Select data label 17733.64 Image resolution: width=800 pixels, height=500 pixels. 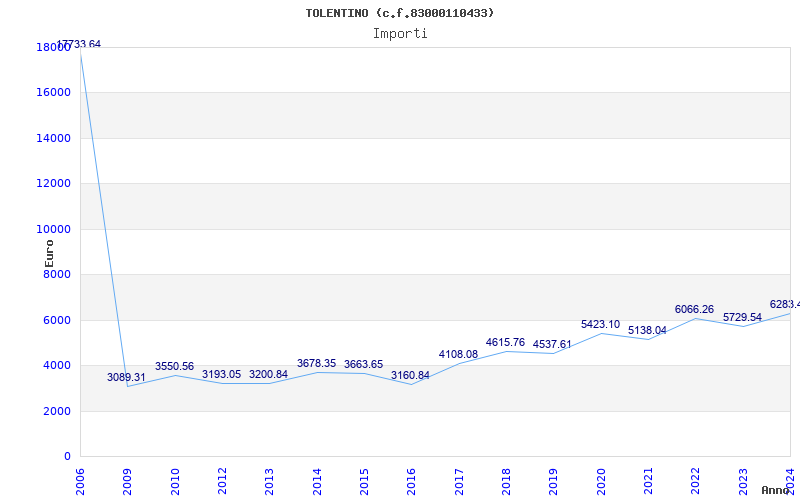(78, 44)
